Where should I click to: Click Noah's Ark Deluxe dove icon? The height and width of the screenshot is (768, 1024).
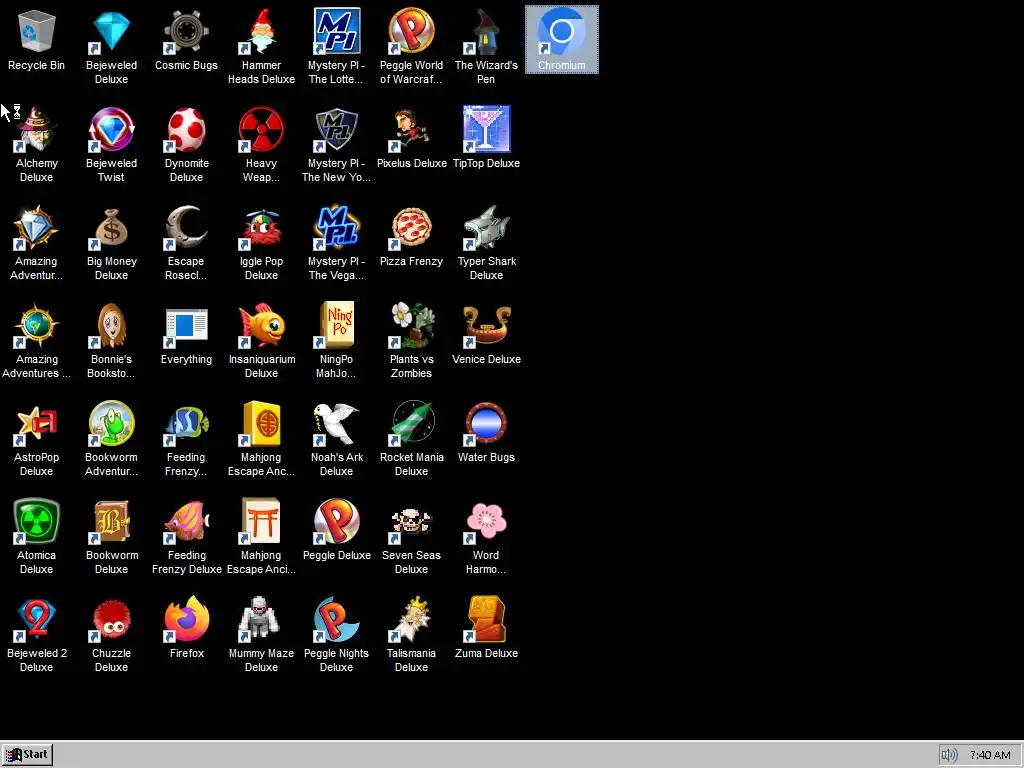(336, 423)
